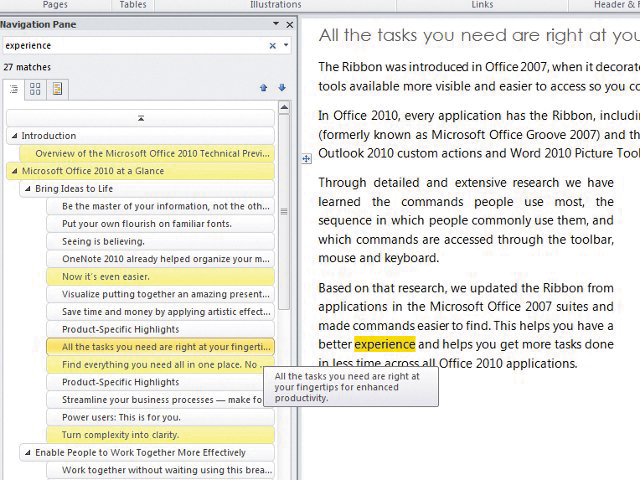Click the Links ribbon group label
Viewport: 640px width, 480px height.
(482, 4)
